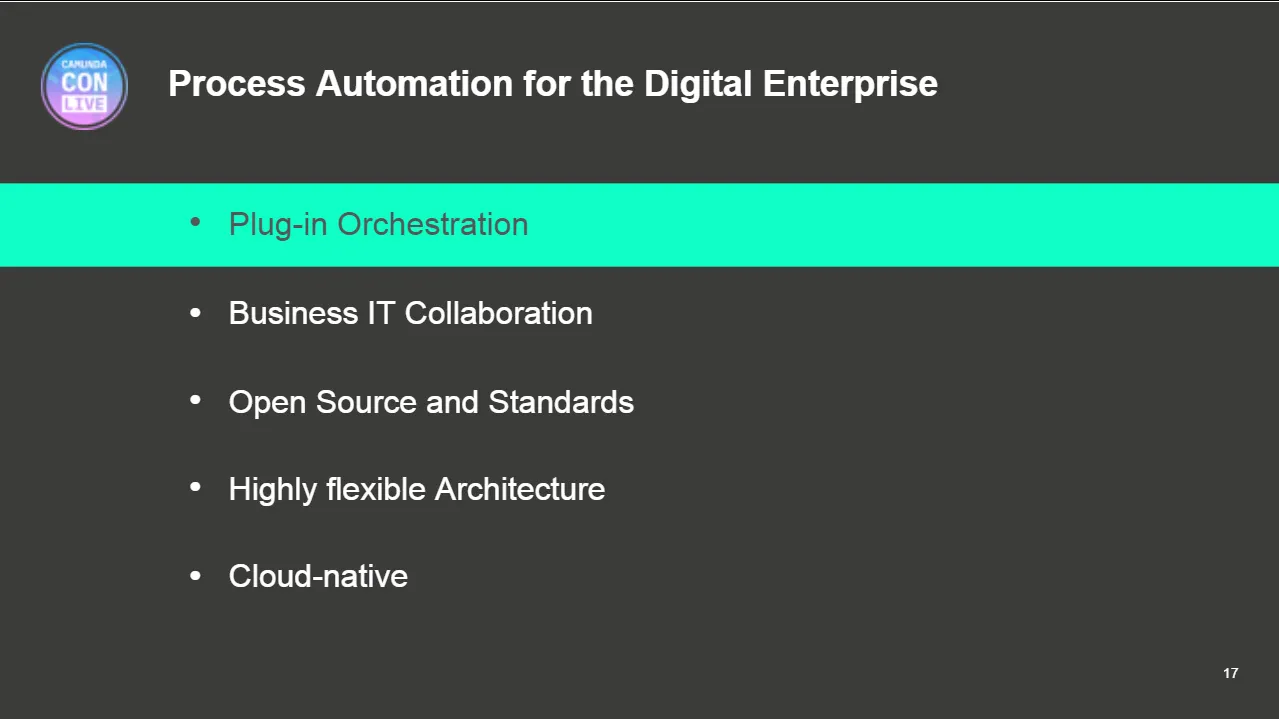
Task: Select the bullet dot before Business IT Collaboration
Action: coord(195,313)
